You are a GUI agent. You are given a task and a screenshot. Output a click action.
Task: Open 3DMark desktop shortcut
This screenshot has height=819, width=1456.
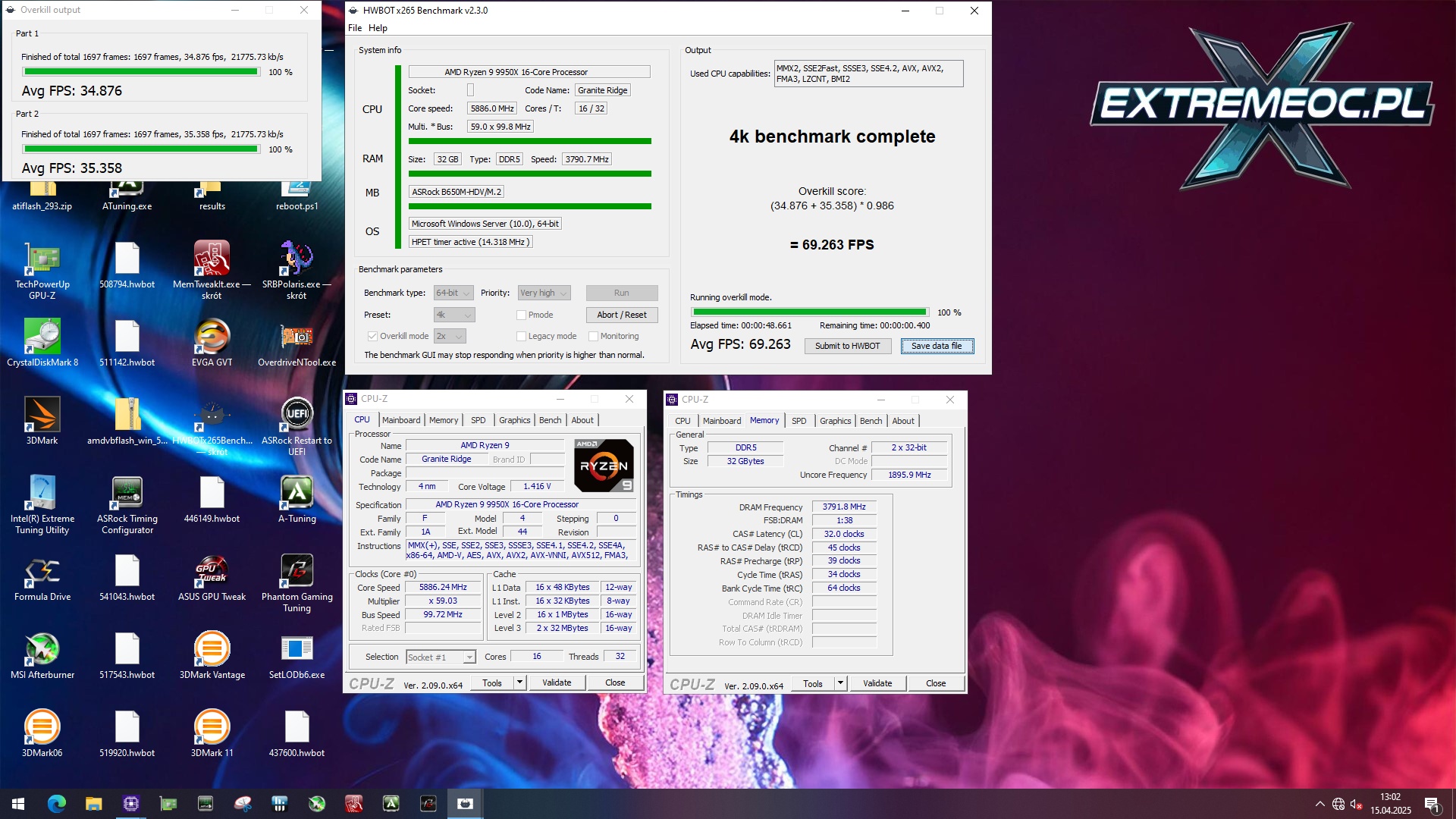[42, 422]
